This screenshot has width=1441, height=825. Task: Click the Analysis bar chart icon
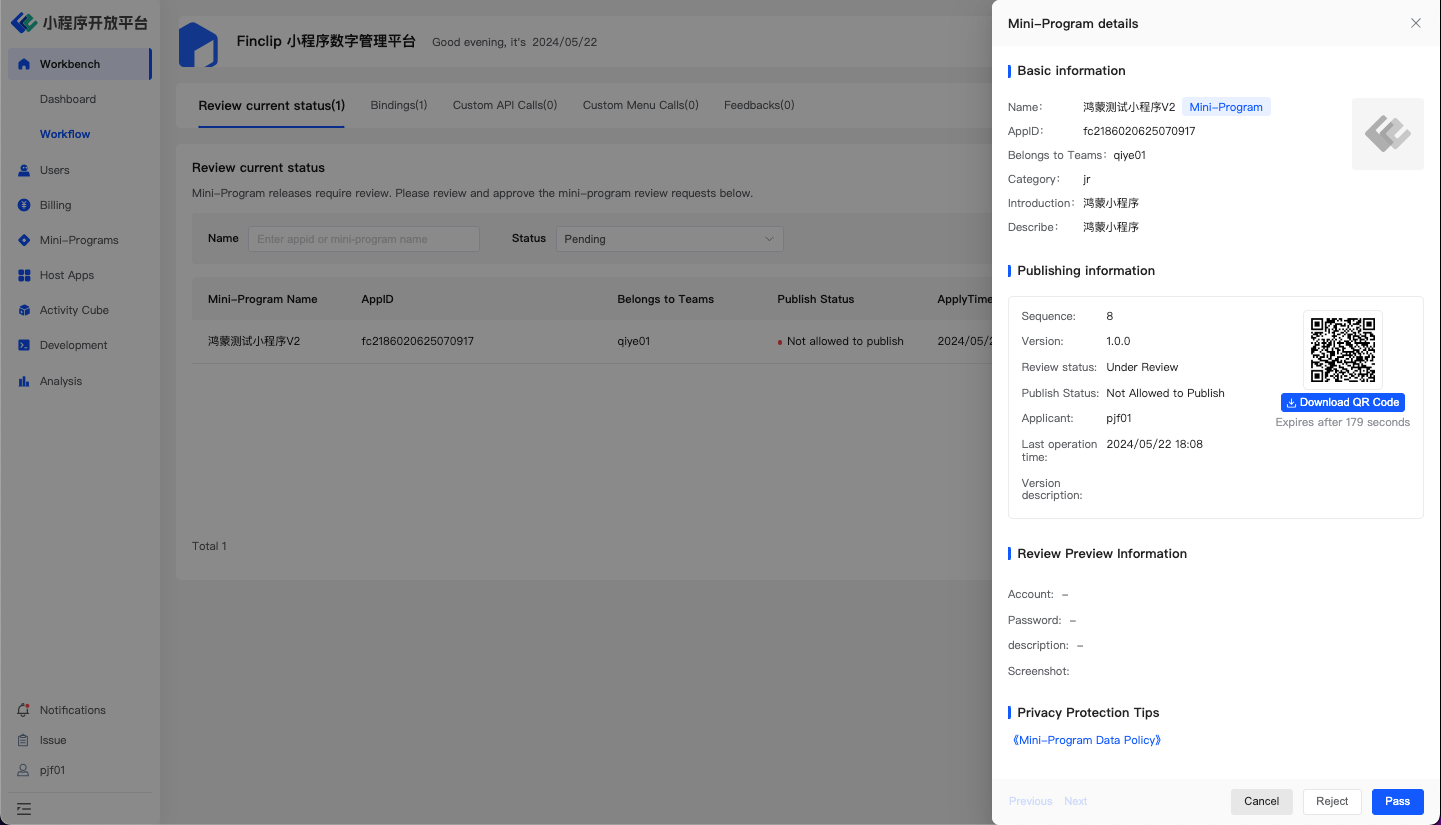click(x=24, y=381)
